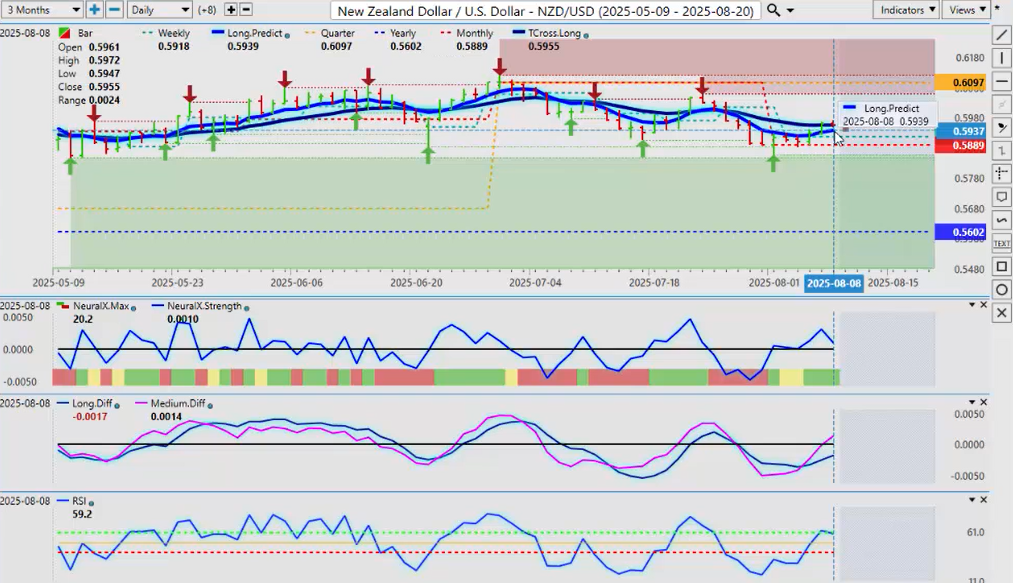Select the comment callout tool
The width and height of the screenshot is (1013, 583).
point(1002,197)
